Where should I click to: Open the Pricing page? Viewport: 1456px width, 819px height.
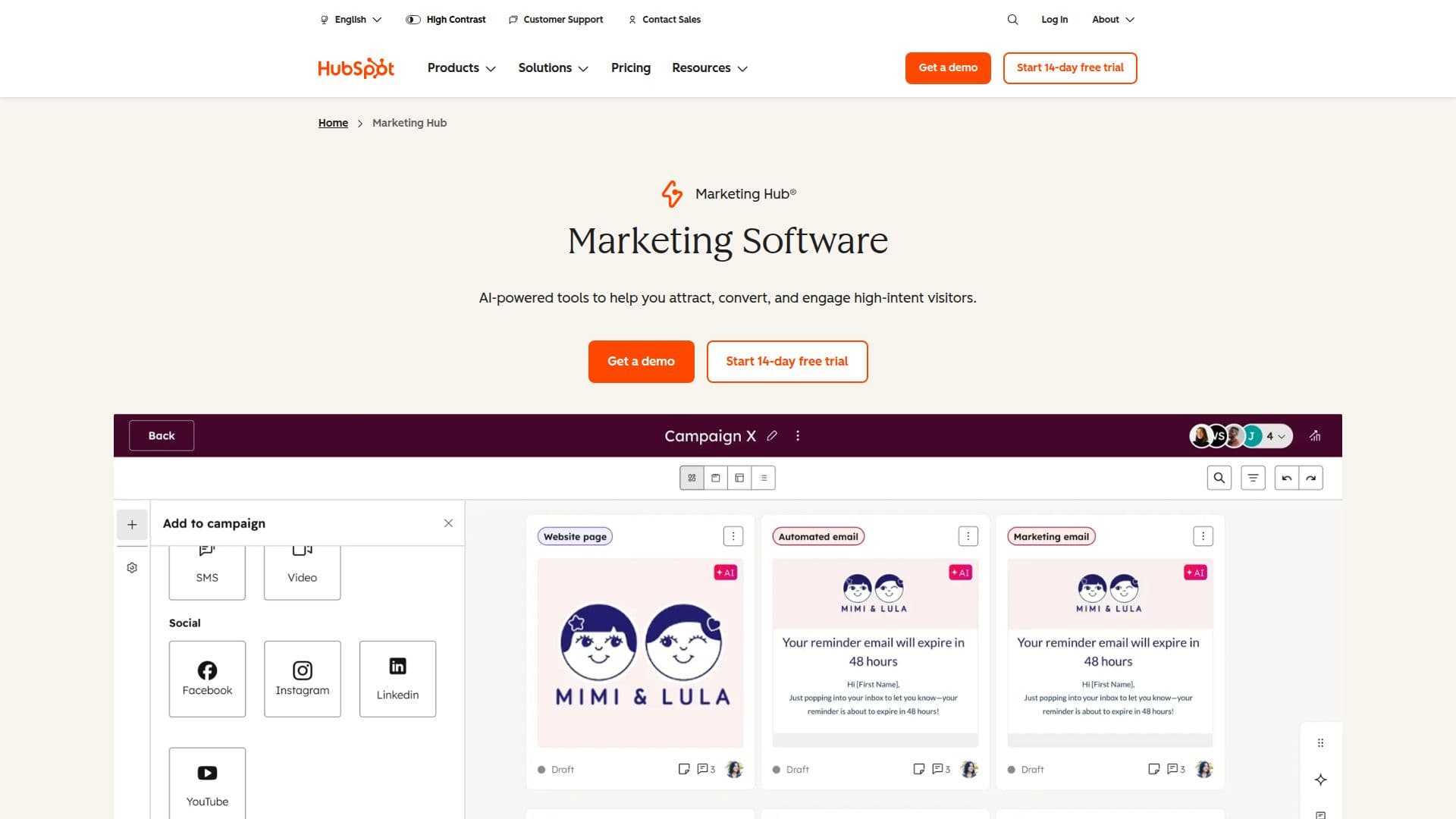pos(631,68)
